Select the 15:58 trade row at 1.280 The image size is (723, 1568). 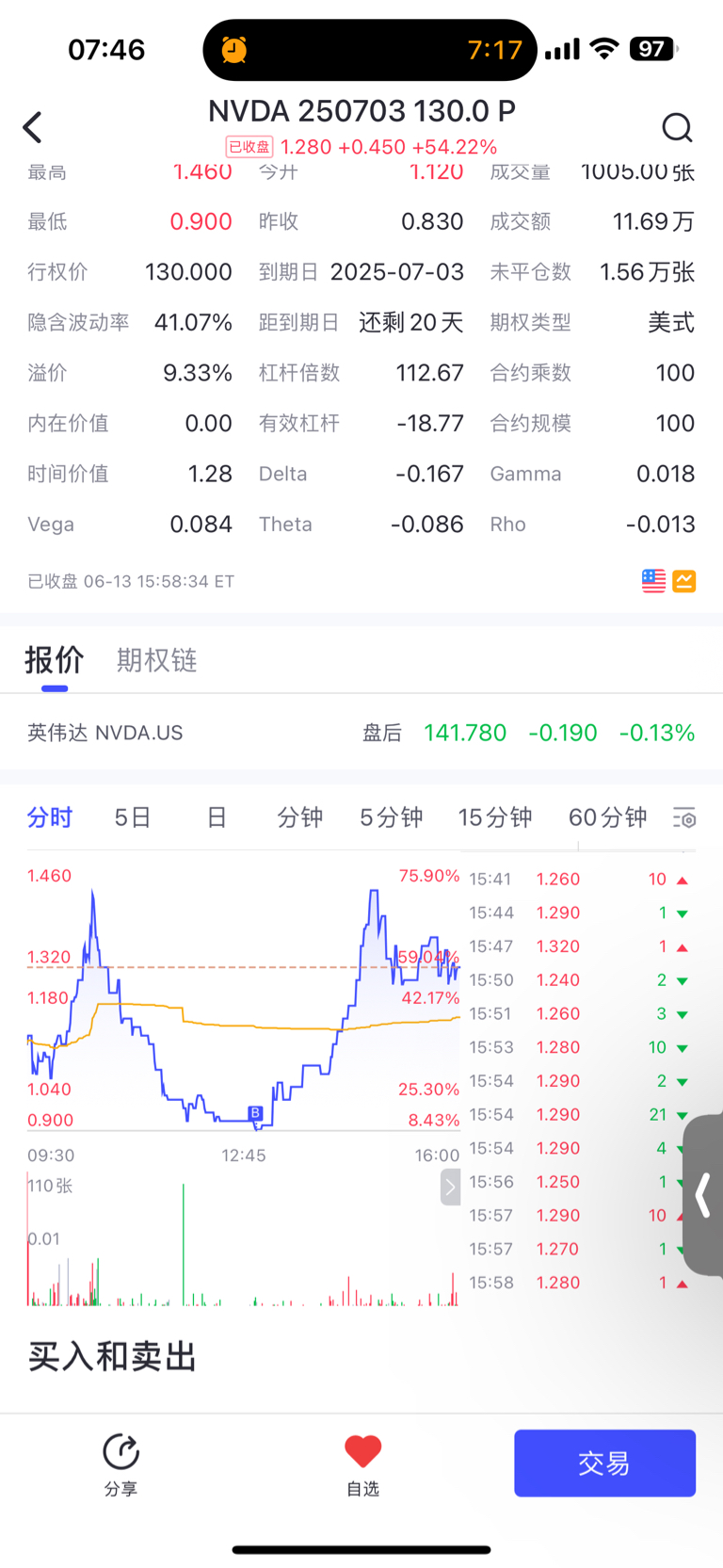point(578,1283)
